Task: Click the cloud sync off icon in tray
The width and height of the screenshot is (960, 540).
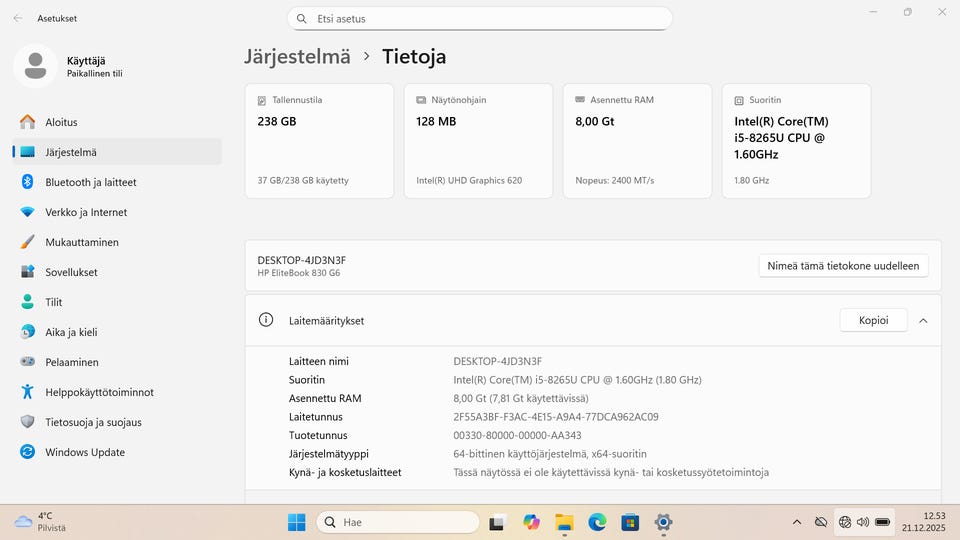Action: pos(820,522)
